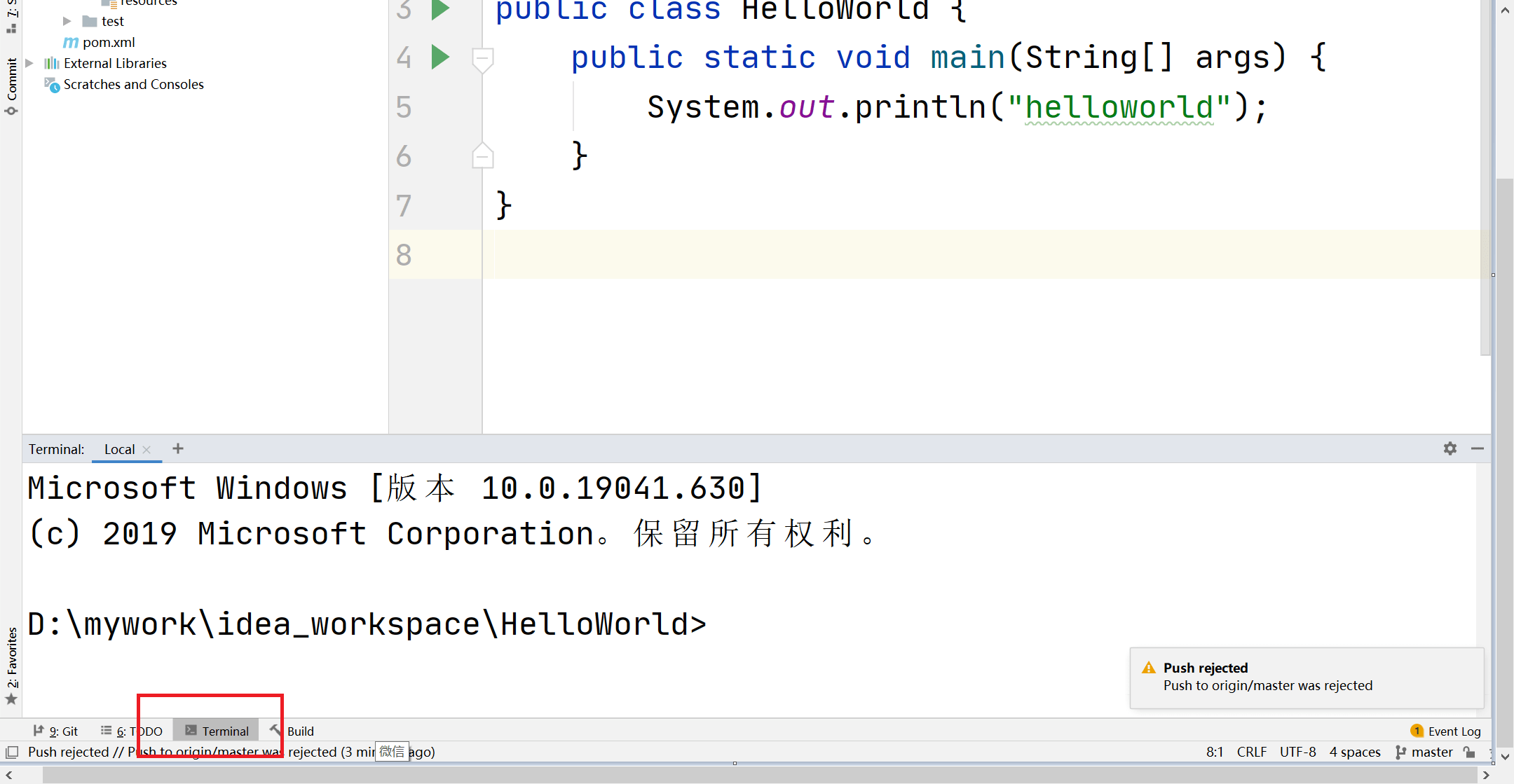Run main method from line 4 gutter
Image resolution: width=1514 pixels, height=784 pixels.
440,57
